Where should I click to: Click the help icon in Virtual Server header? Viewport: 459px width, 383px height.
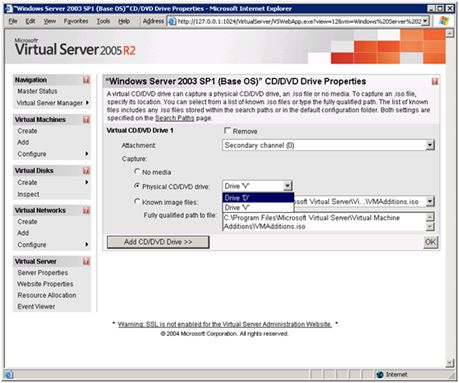[86, 261]
